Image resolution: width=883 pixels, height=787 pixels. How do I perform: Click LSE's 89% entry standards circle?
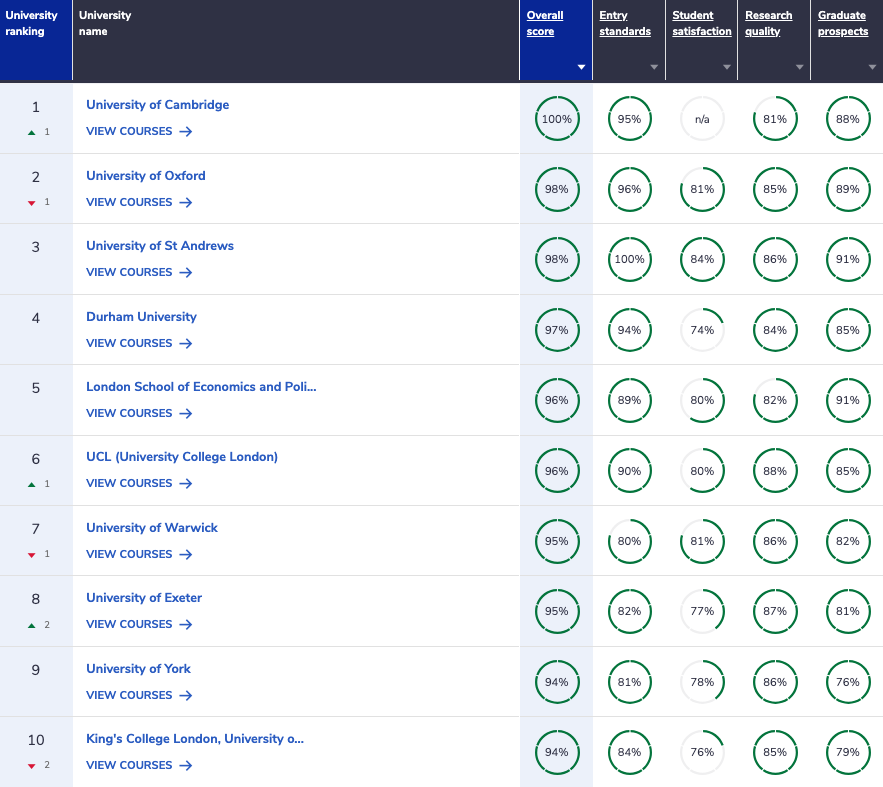click(x=630, y=400)
